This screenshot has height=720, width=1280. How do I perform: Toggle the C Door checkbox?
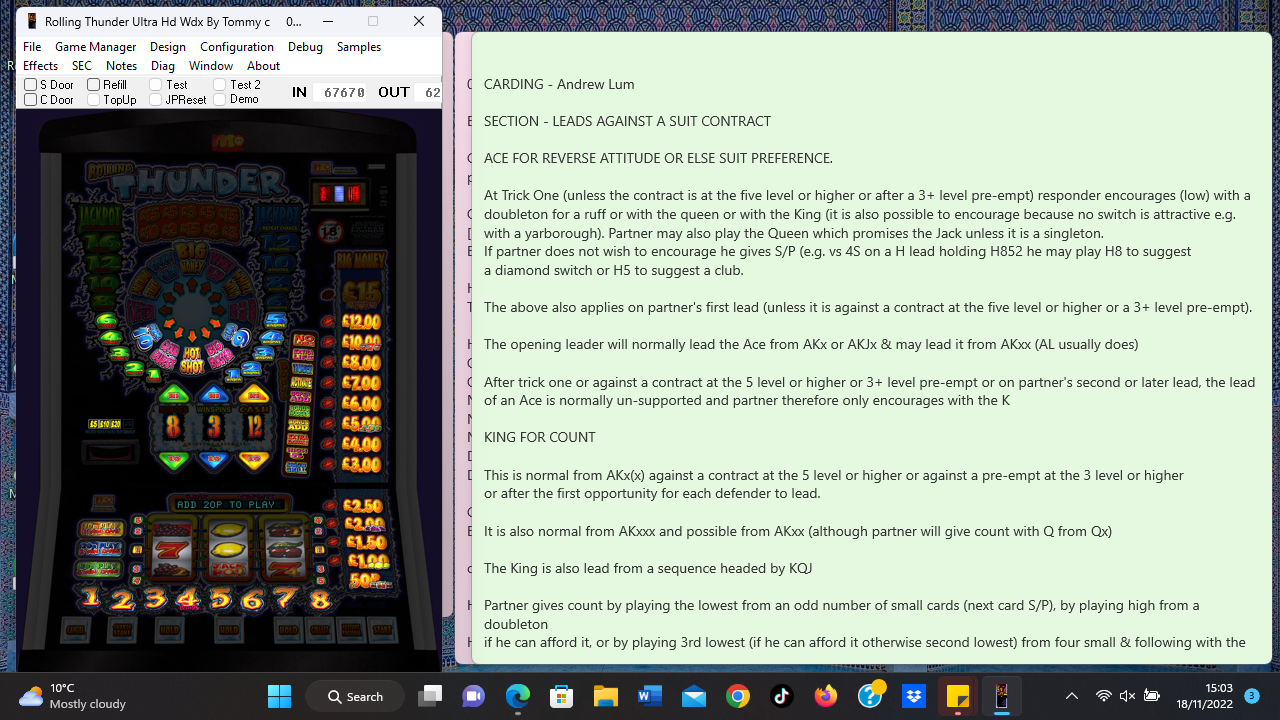click(x=31, y=100)
